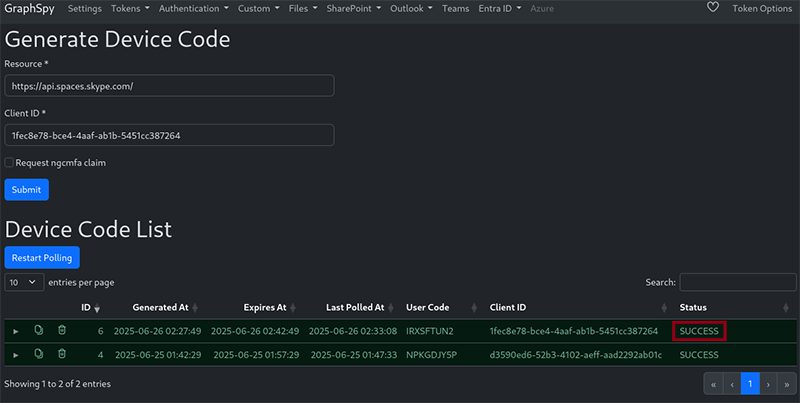Copy the device code for ID 4
The height and width of the screenshot is (403, 800).
(x=39, y=354)
